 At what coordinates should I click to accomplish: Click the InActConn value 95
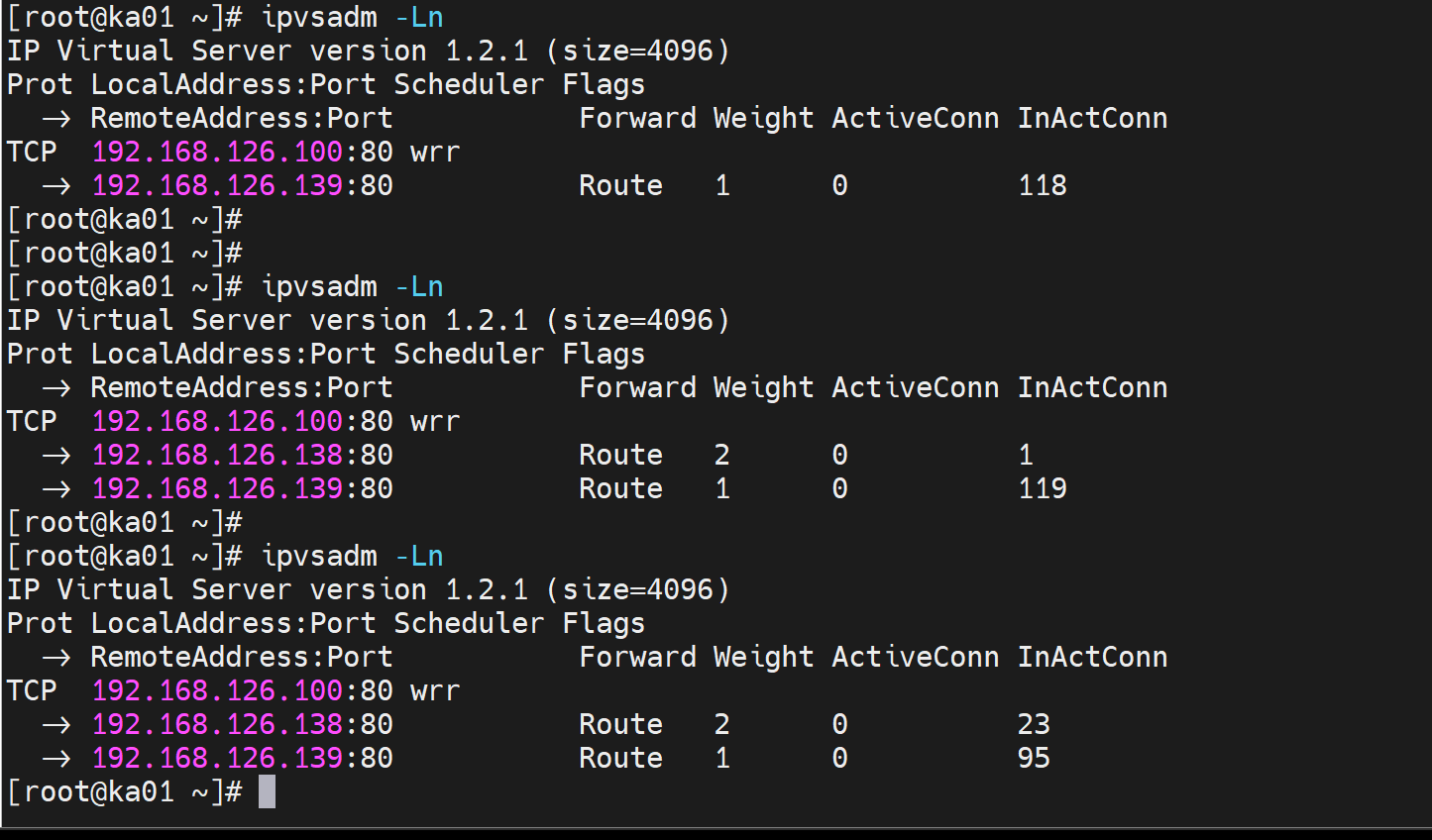point(1034,758)
